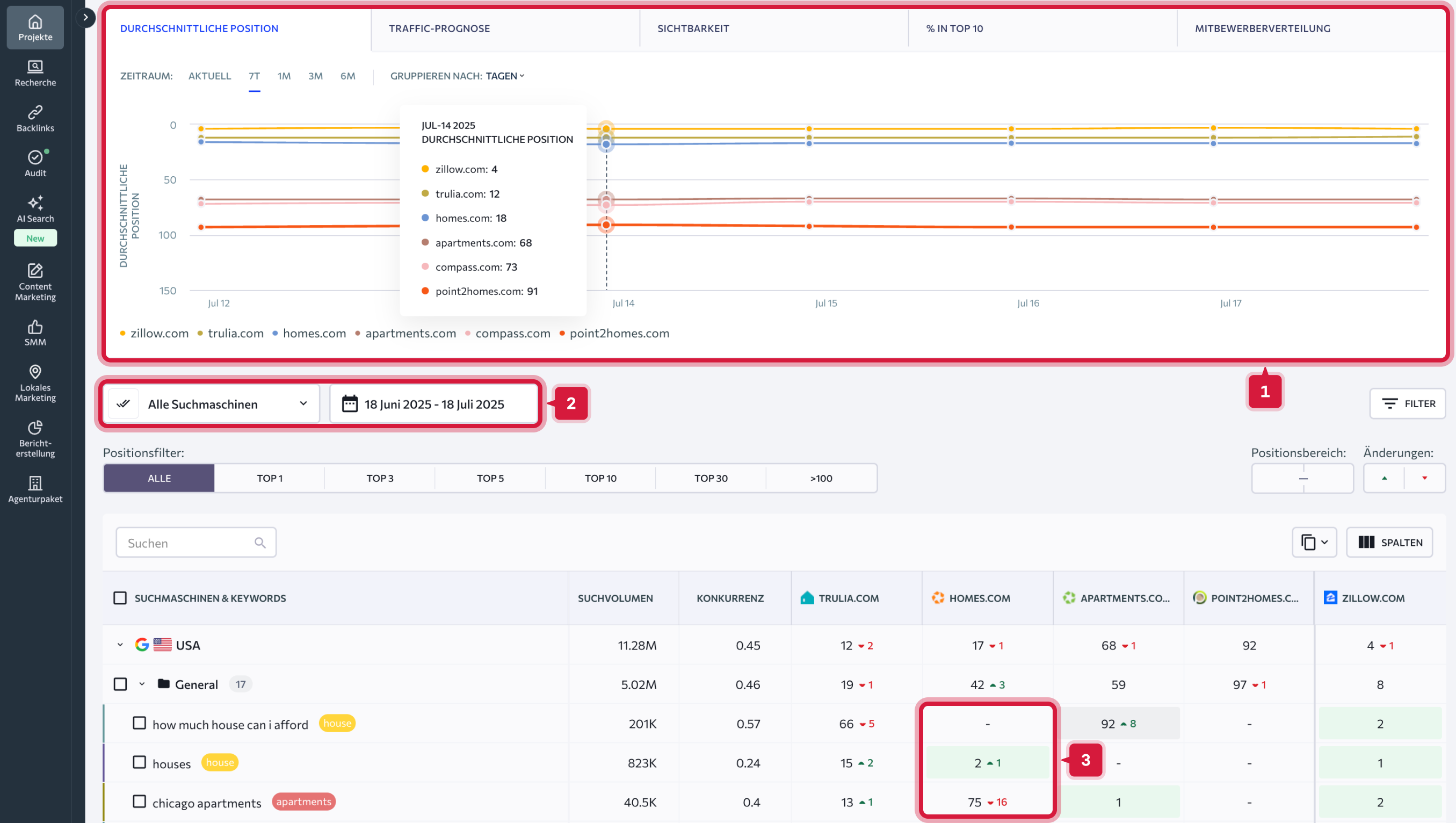This screenshot has height=823, width=1456.
Task: Click the search magnifier icon
Action: coord(260,543)
